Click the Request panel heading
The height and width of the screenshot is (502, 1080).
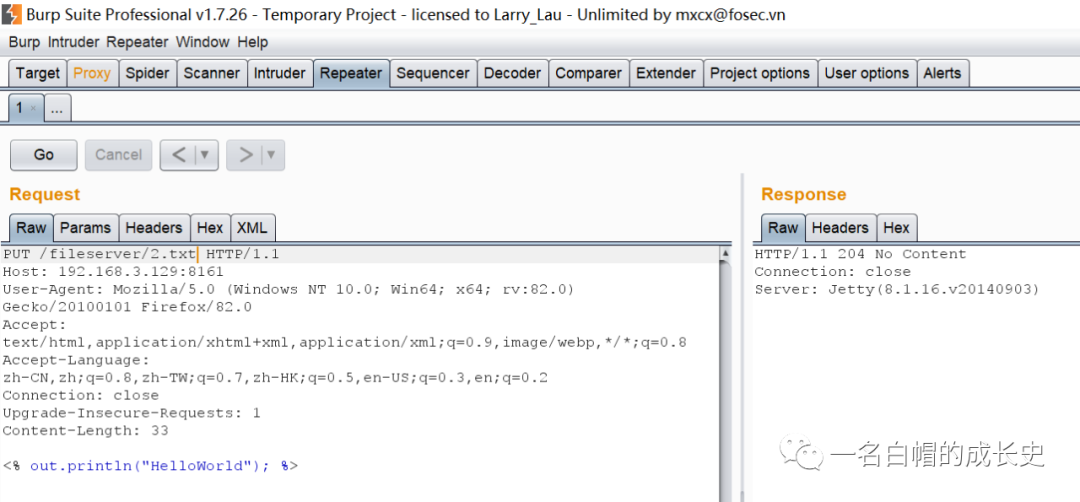tap(45, 195)
